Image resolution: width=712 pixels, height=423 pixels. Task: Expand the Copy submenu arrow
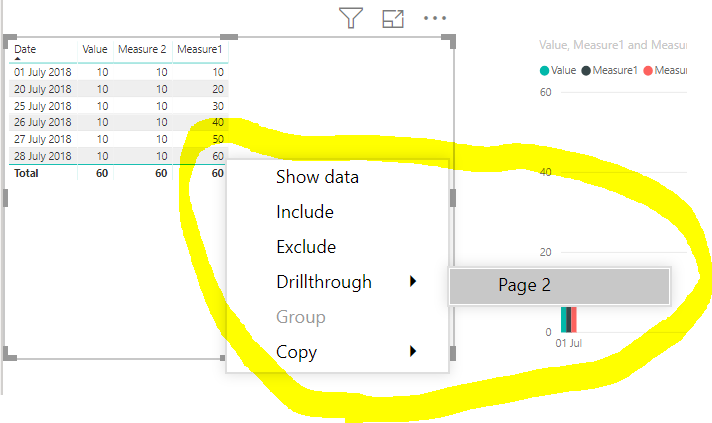click(x=413, y=351)
